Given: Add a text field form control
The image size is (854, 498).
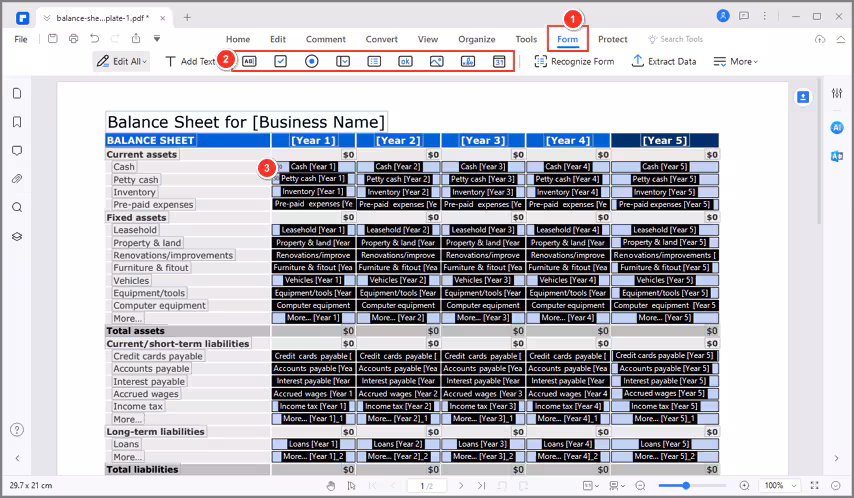Looking at the screenshot, I should click(x=249, y=62).
